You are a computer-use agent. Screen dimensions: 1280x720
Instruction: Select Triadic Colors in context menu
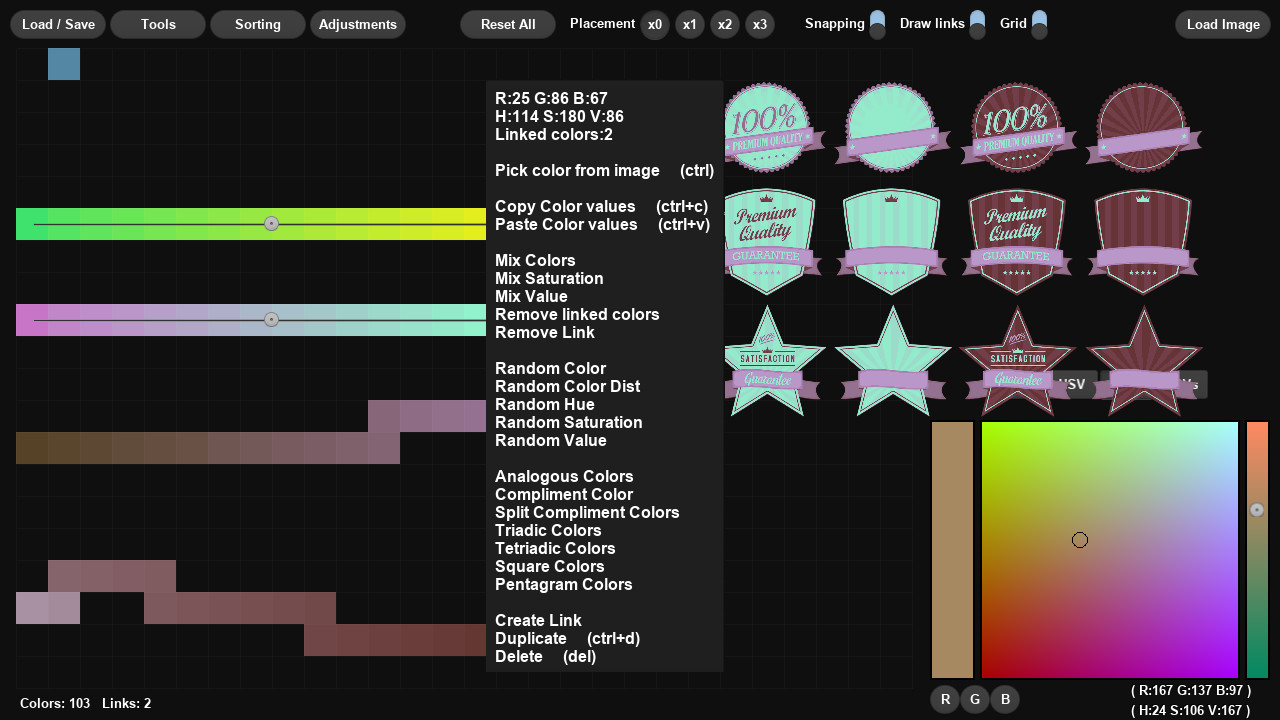[x=548, y=530]
